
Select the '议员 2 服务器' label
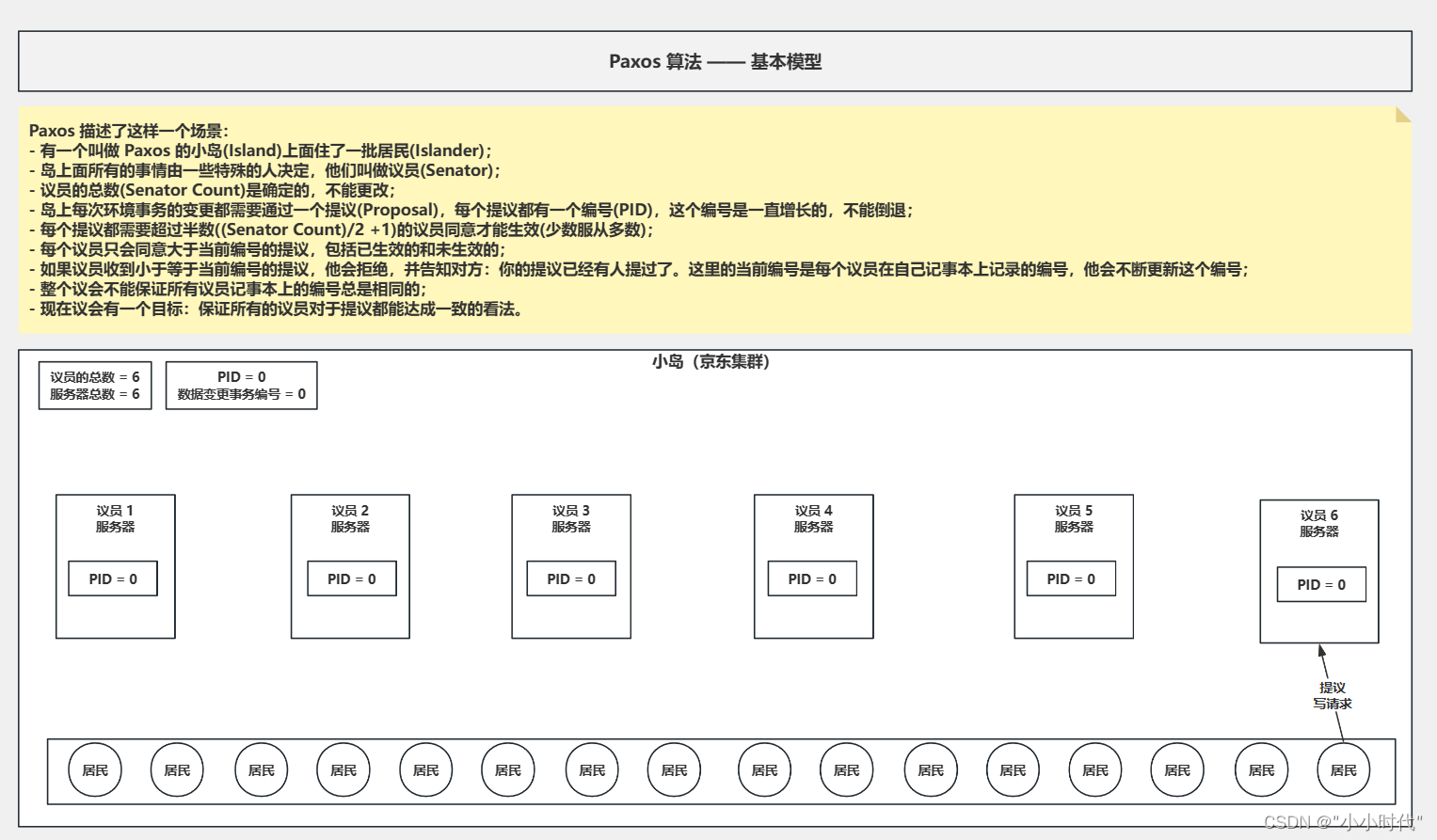point(350,518)
